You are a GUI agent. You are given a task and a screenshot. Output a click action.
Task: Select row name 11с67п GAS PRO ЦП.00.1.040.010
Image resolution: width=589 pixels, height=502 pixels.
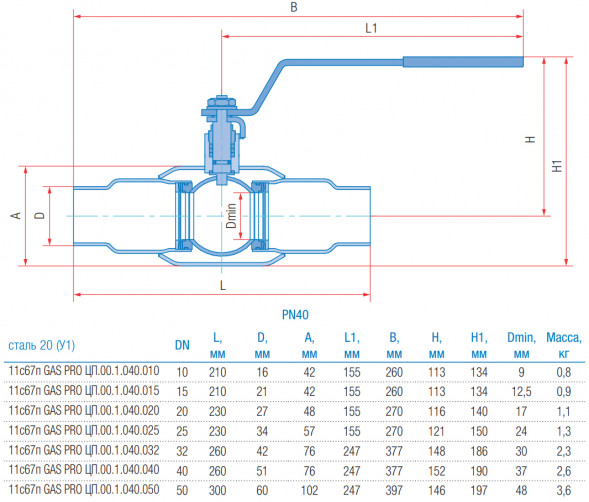84,371
